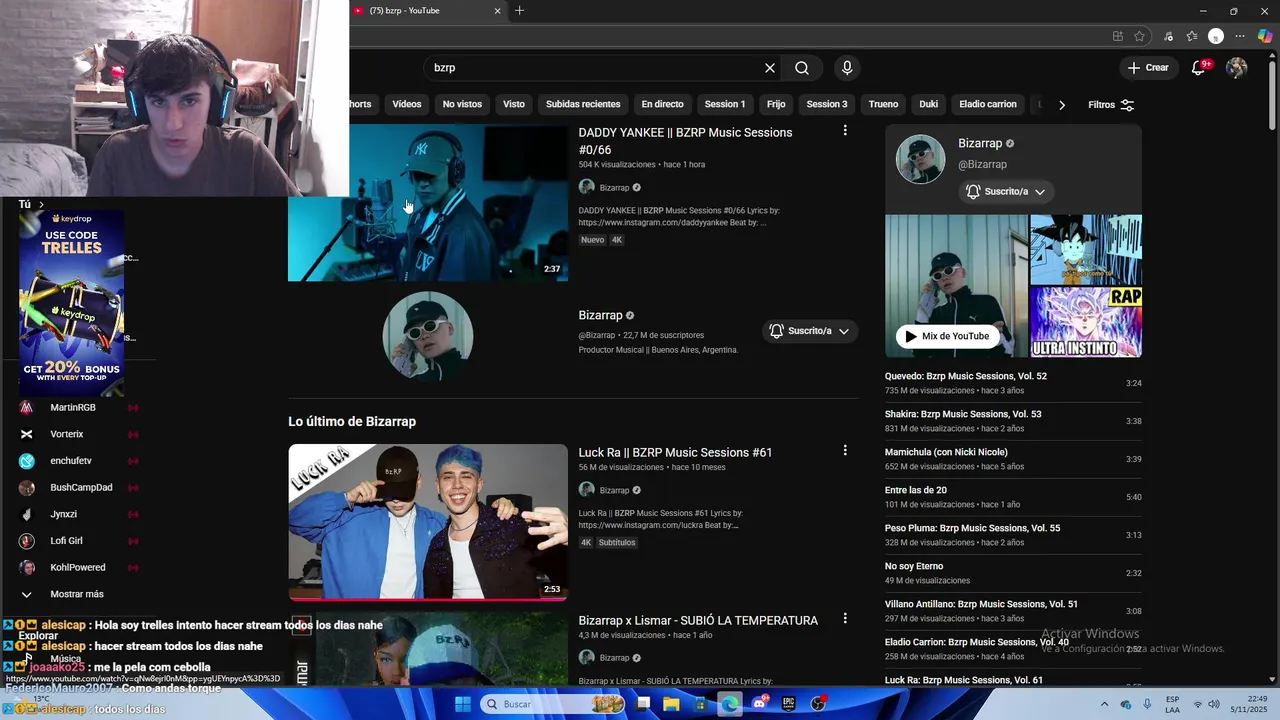Select the Subidas recientes filter chip
This screenshot has height=720, width=1280.
[583, 104]
